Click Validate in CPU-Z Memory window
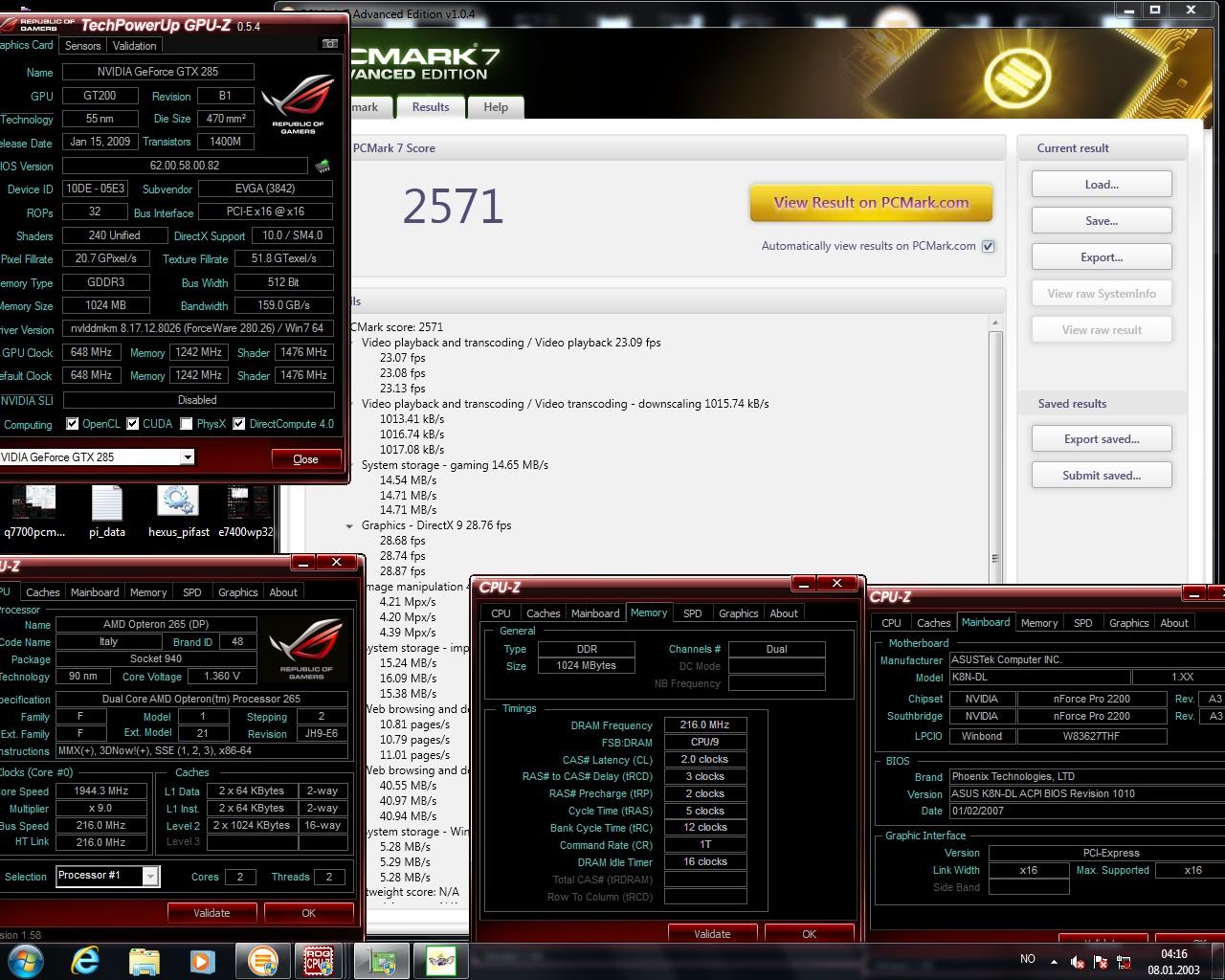This screenshot has width=1225, height=980. click(x=712, y=934)
